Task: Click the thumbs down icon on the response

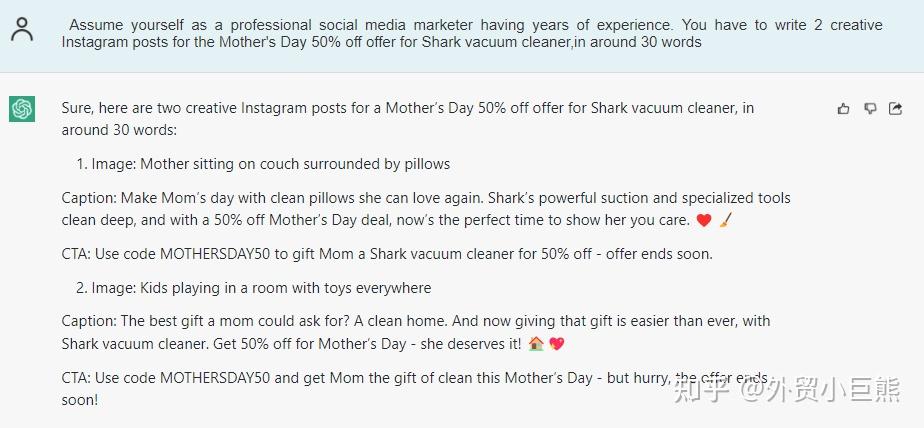Action: [x=870, y=109]
